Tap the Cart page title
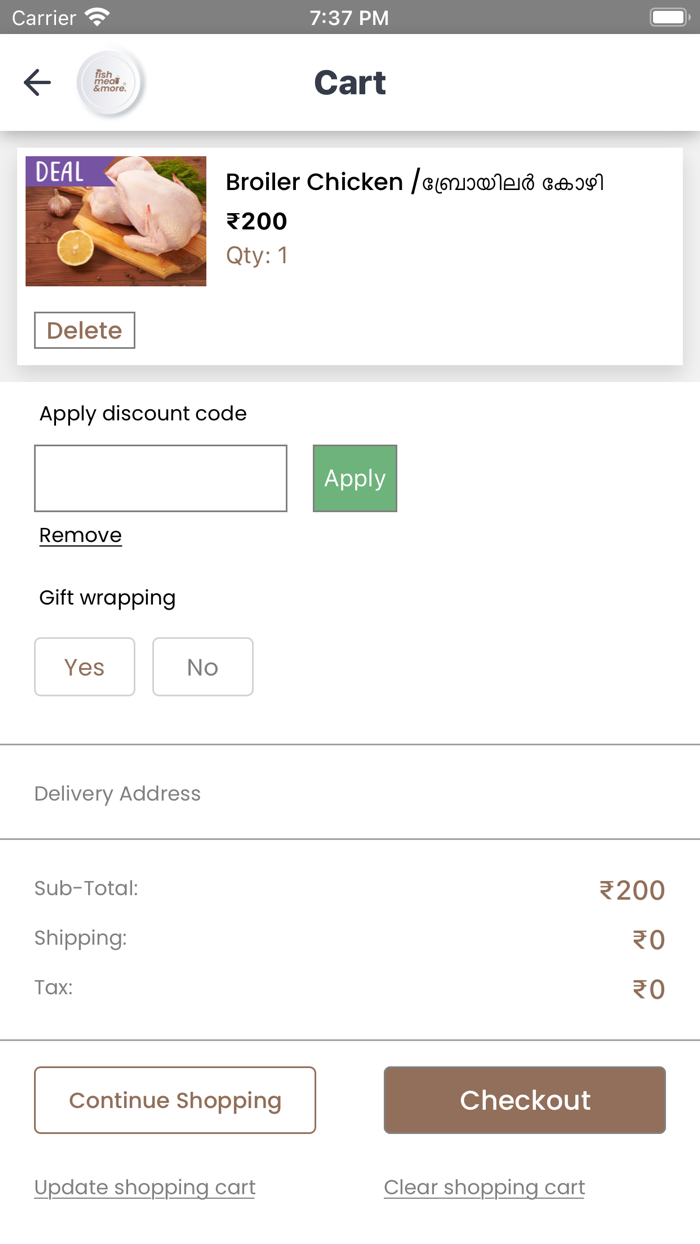 tap(350, 83)
